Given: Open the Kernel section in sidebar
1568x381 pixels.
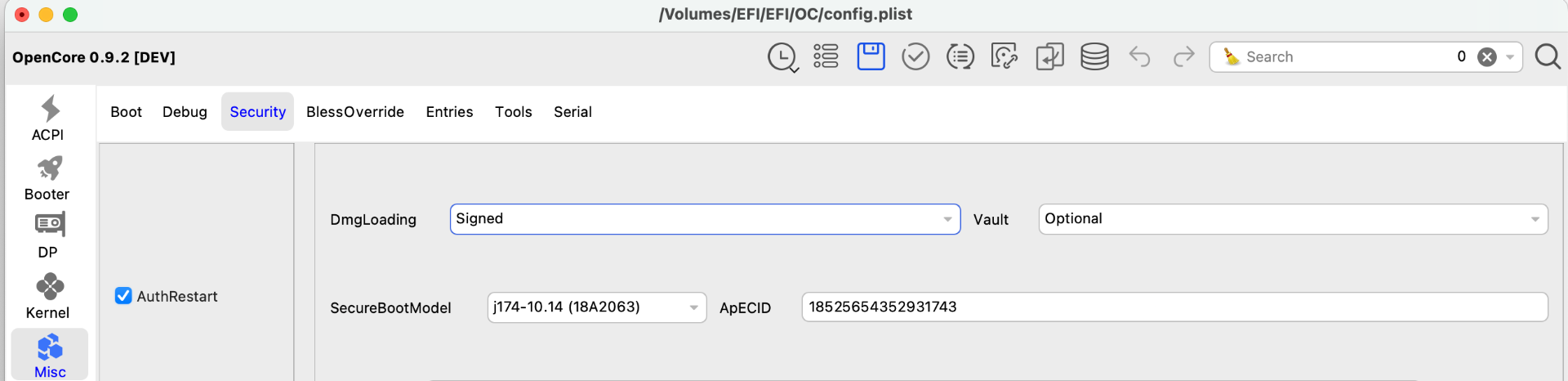Looking at the screenshot, I should click(48, 296).
